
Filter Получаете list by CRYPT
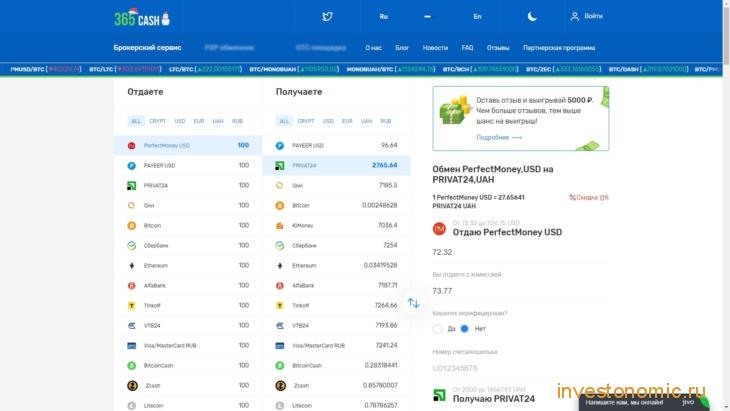click(306, 121)
